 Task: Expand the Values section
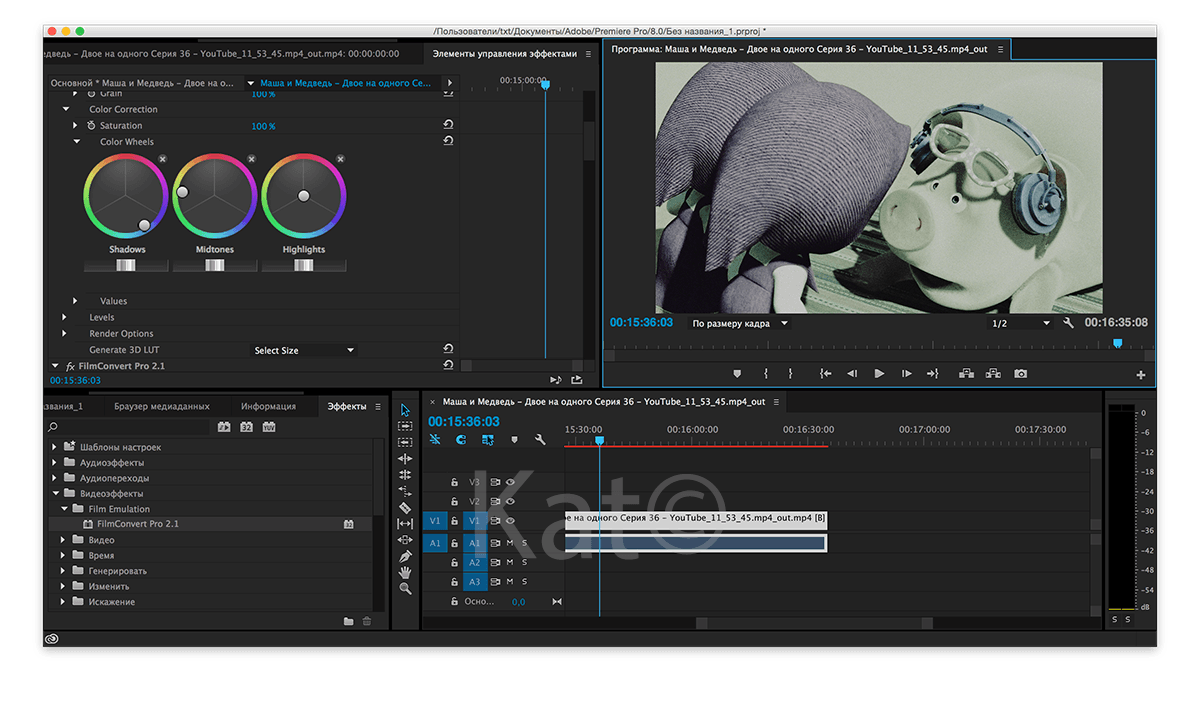coord(76,301)
